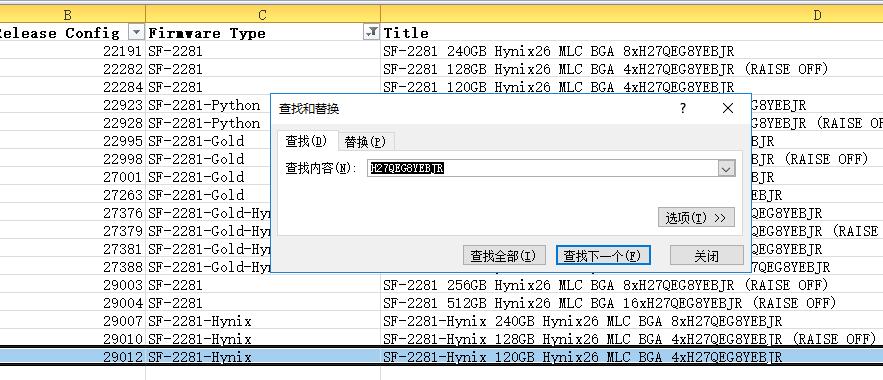Select title 'SF-2281 240GB Hynix26 MLC BGA 8xH27QEG8YEBJR'
The width and height of the screenshot is (883, 380).
(x=632, y=51)
